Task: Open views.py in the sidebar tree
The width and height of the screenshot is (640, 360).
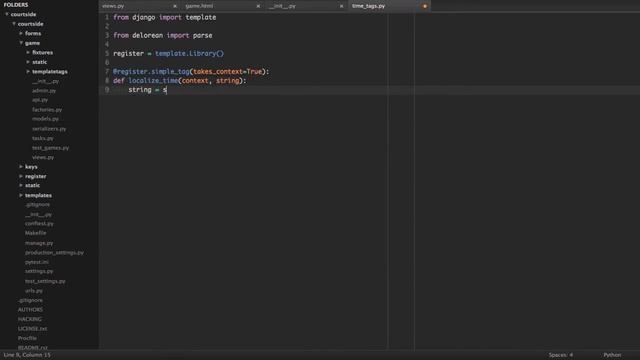Action: pos(43,157)
